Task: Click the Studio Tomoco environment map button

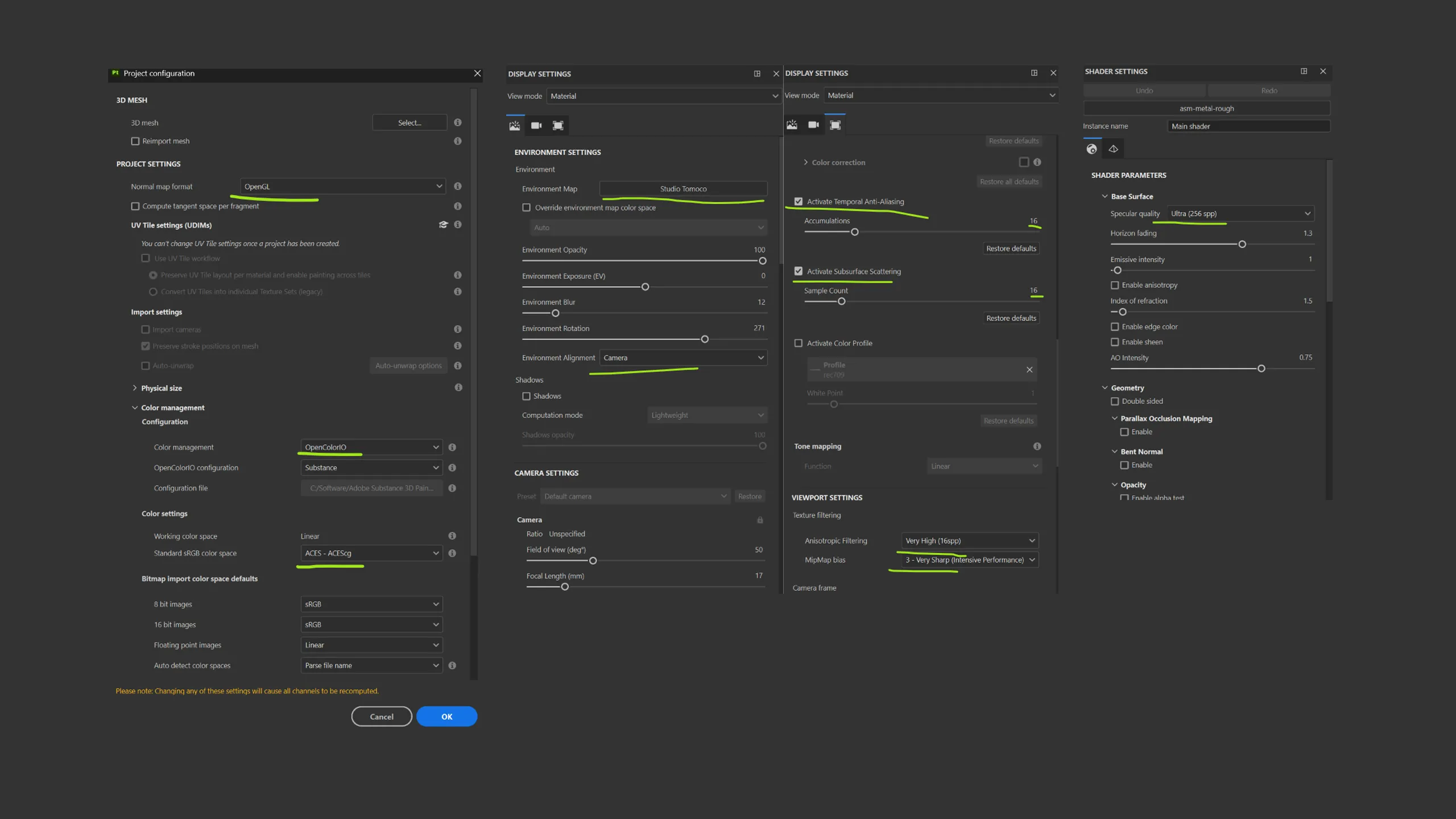Action: click(683, 189)
